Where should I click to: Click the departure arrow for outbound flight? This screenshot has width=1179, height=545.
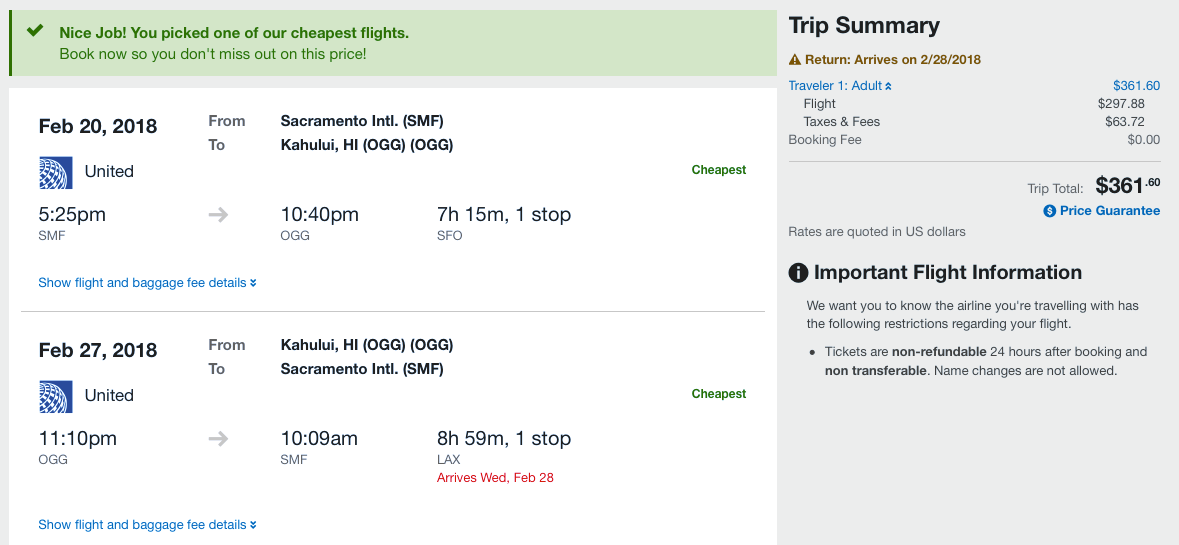point(218,215)
